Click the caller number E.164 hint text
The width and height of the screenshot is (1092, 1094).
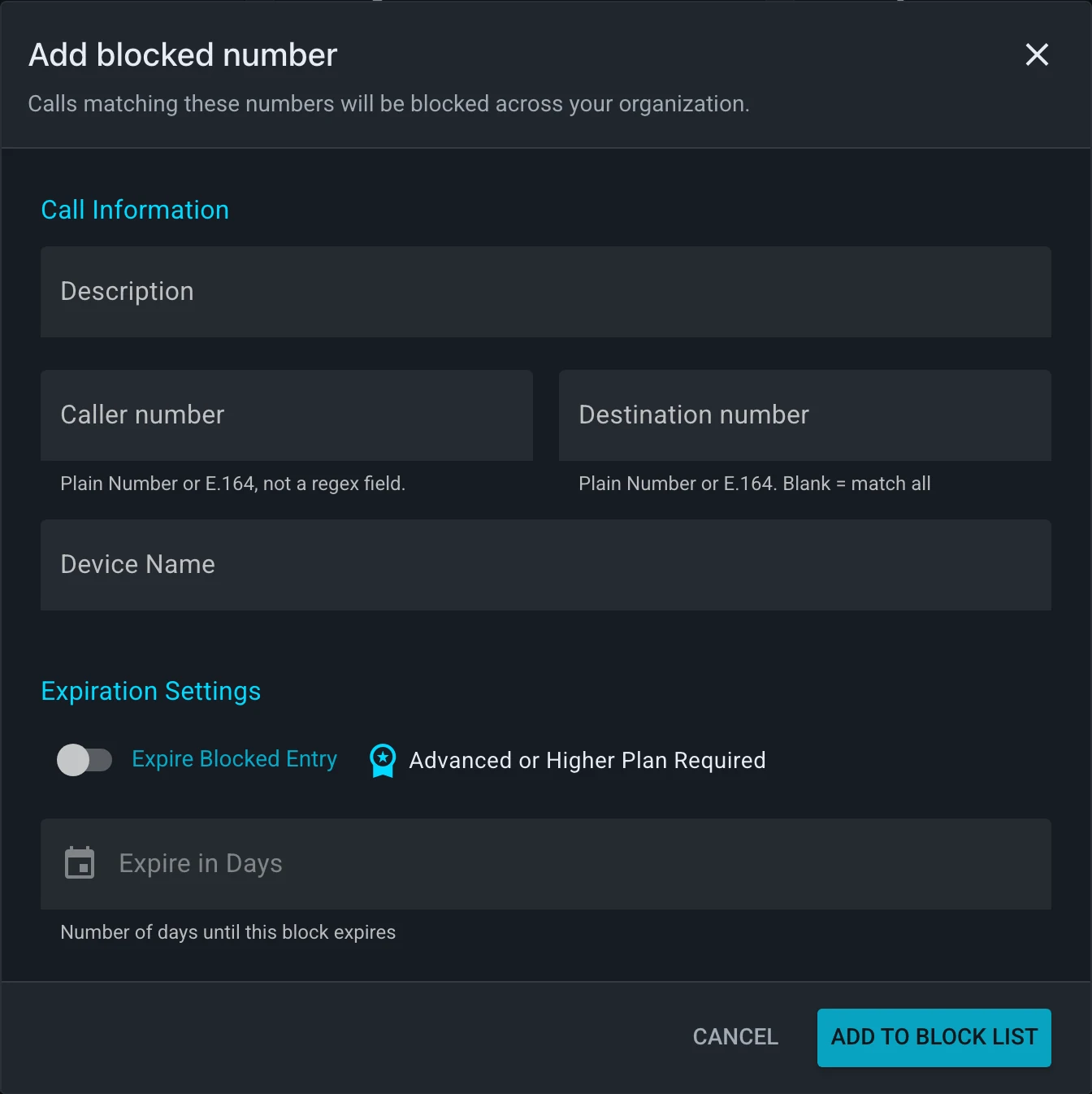tap(232, 484)
